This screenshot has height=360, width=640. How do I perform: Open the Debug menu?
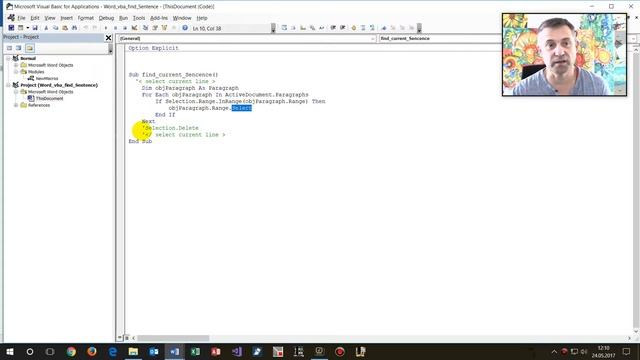[106, 18]
